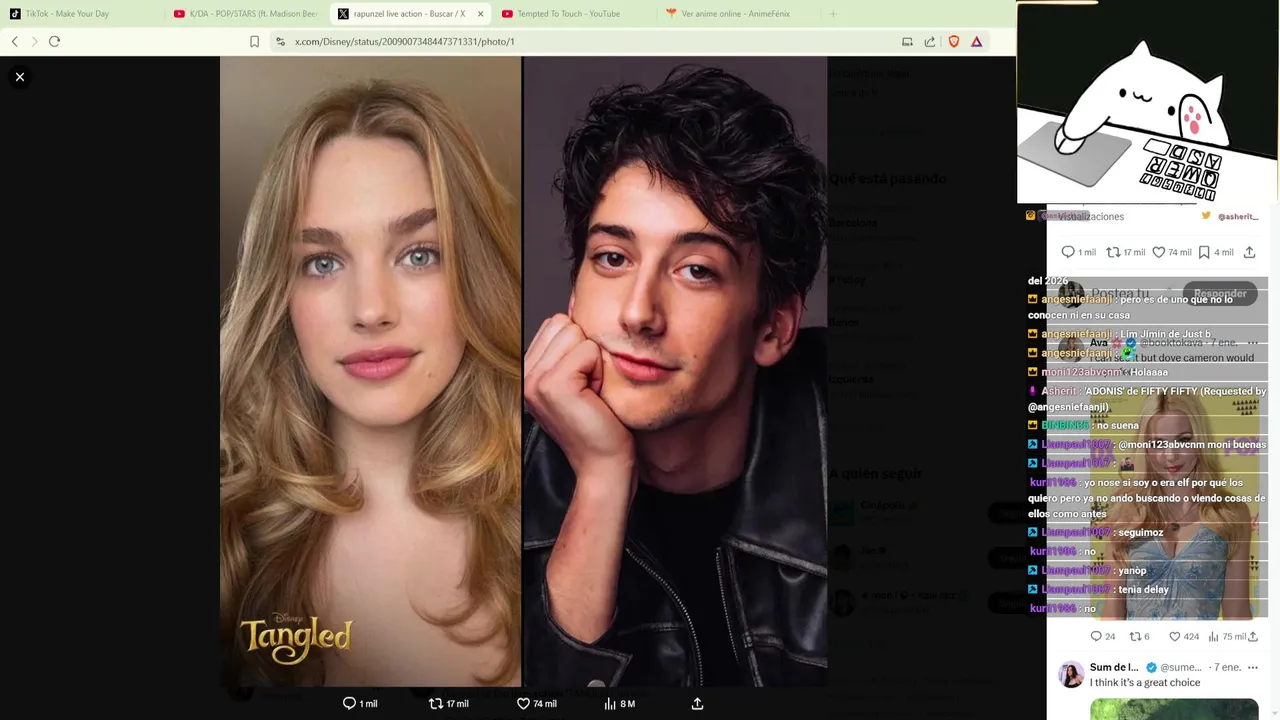The image size is (1280, 720).
Task: Share Ava's reply
Action: pyautogui.click(x=1253, y=636)
